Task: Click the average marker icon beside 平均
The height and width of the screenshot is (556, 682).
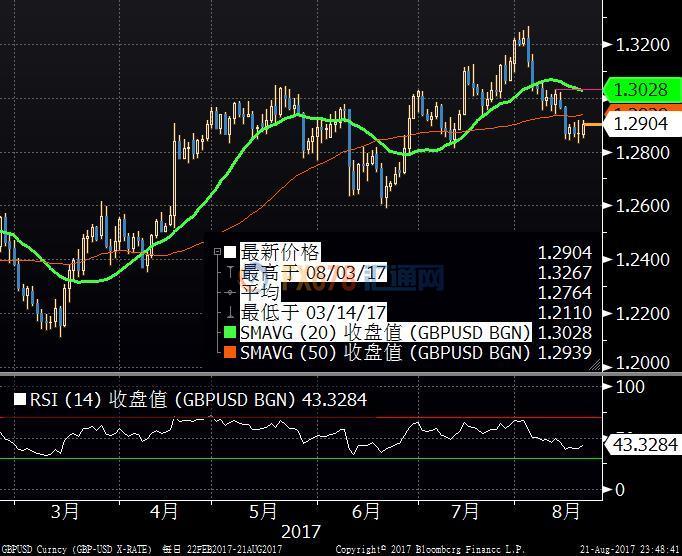Action: [230, 292]
